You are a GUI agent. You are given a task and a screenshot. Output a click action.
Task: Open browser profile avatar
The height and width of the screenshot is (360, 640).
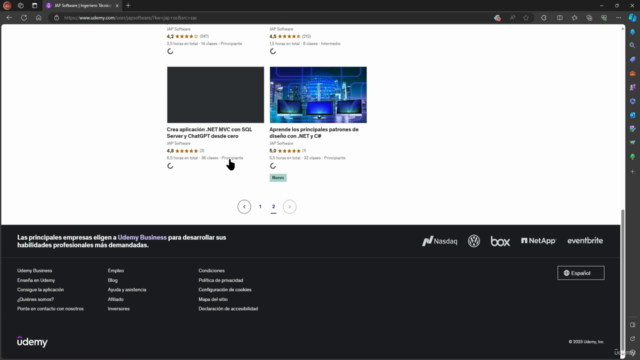pos(7,6)
